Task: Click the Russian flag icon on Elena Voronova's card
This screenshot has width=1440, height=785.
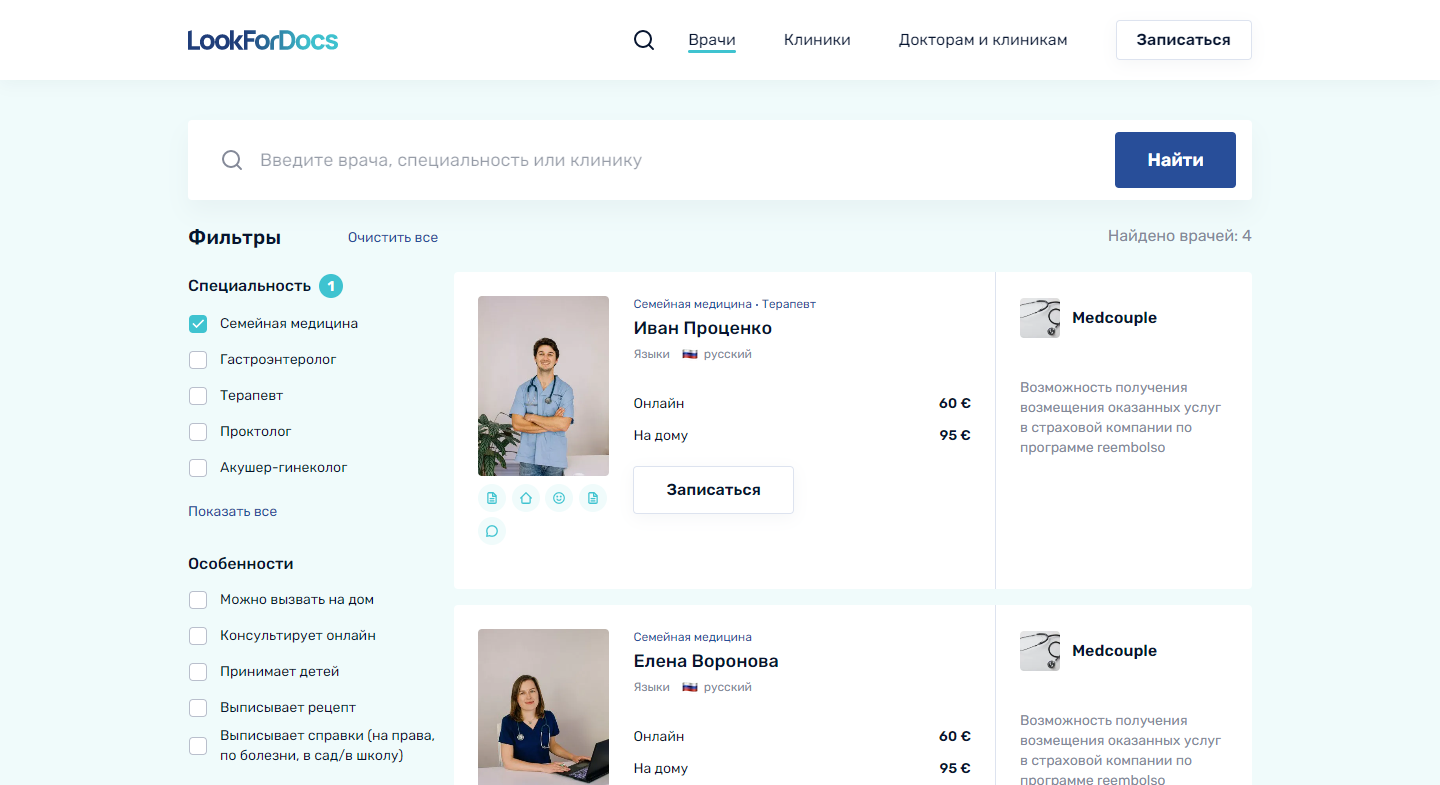Action: 689,686
